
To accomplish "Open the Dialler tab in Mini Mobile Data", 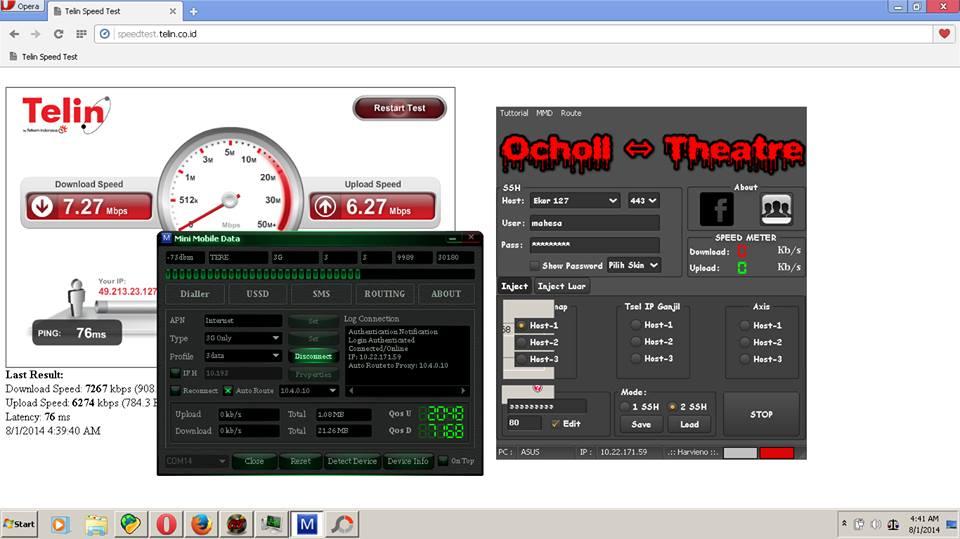I will (195, 294).
